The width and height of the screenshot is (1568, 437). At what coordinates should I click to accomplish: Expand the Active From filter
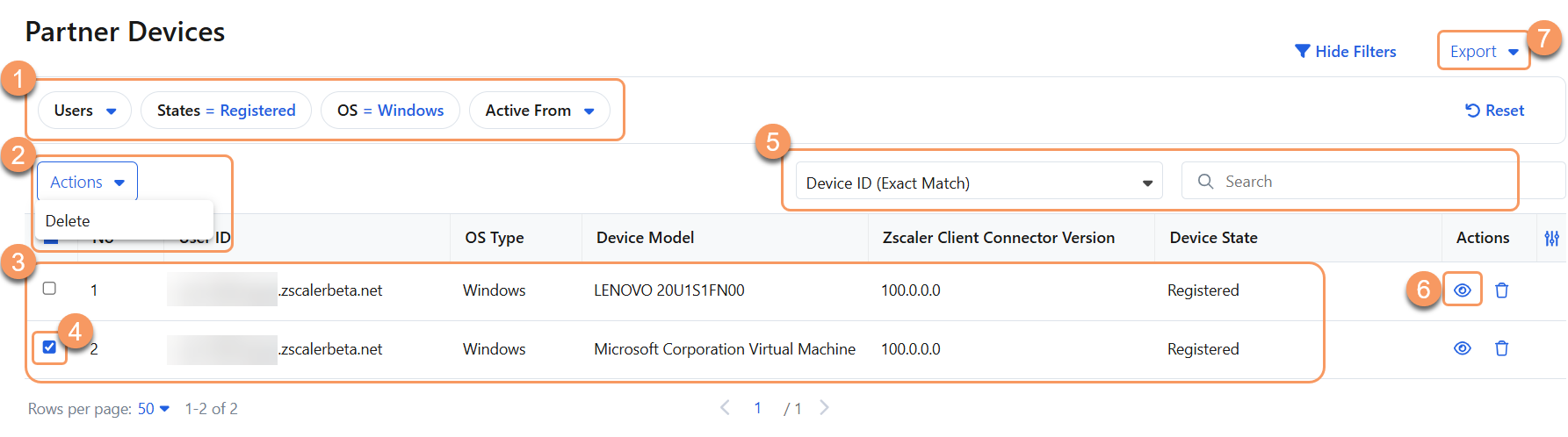point(539,111)
